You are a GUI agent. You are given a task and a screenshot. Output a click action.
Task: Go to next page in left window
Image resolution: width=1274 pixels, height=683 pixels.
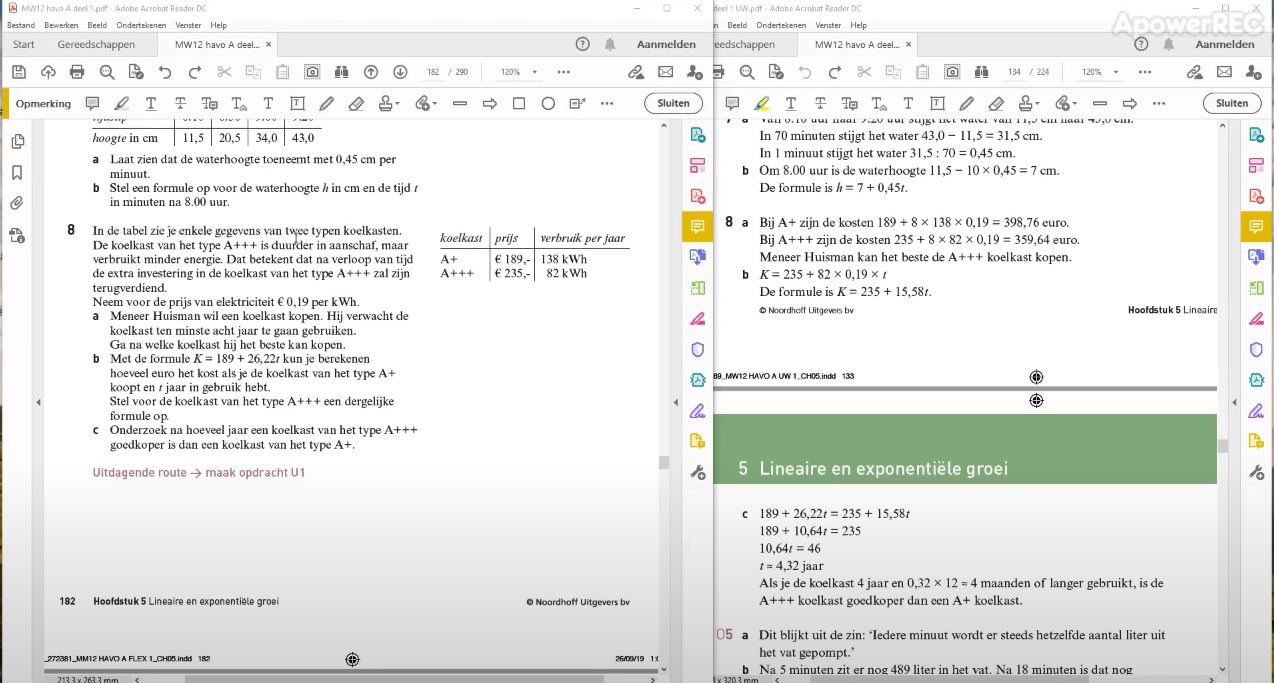pos(400,72)
